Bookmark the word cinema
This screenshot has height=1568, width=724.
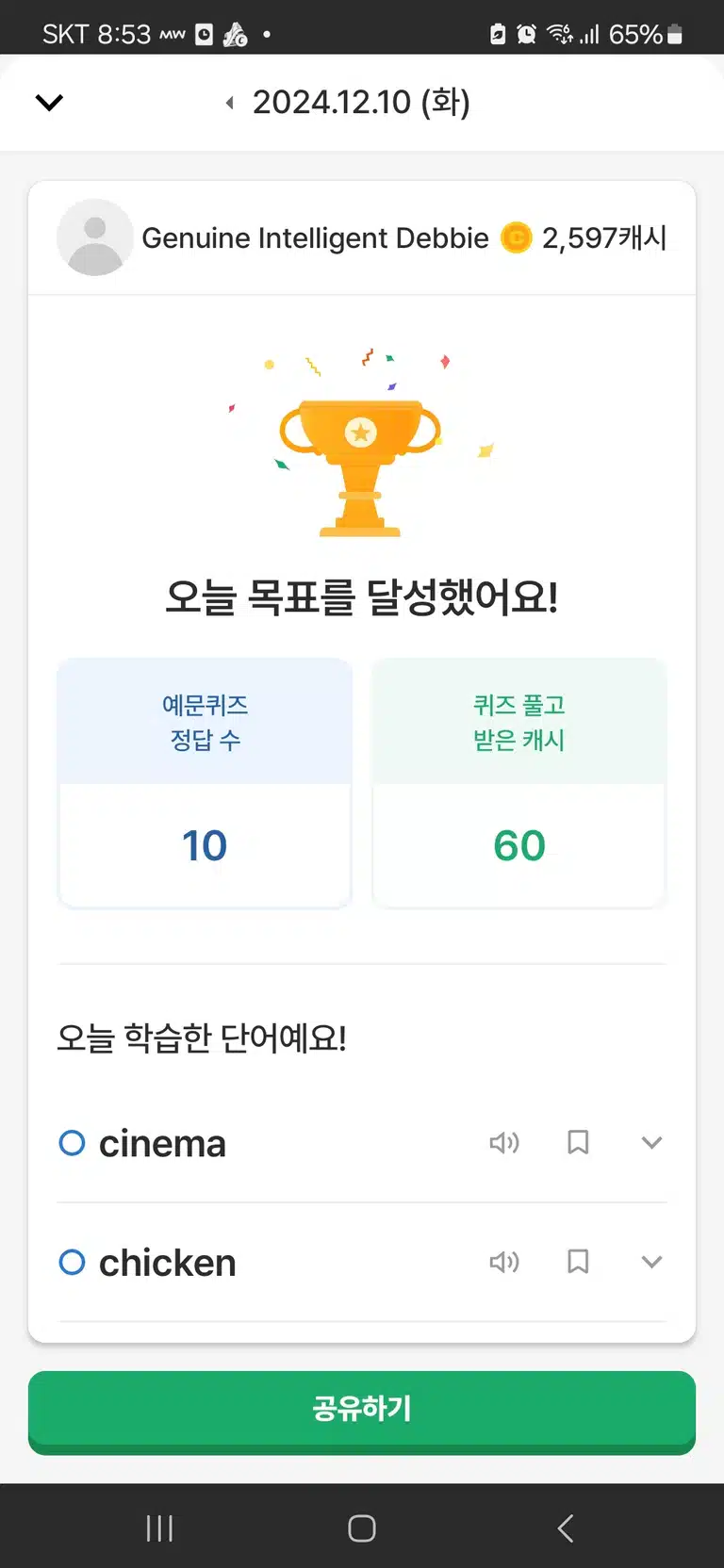[x=578, y=1143]
